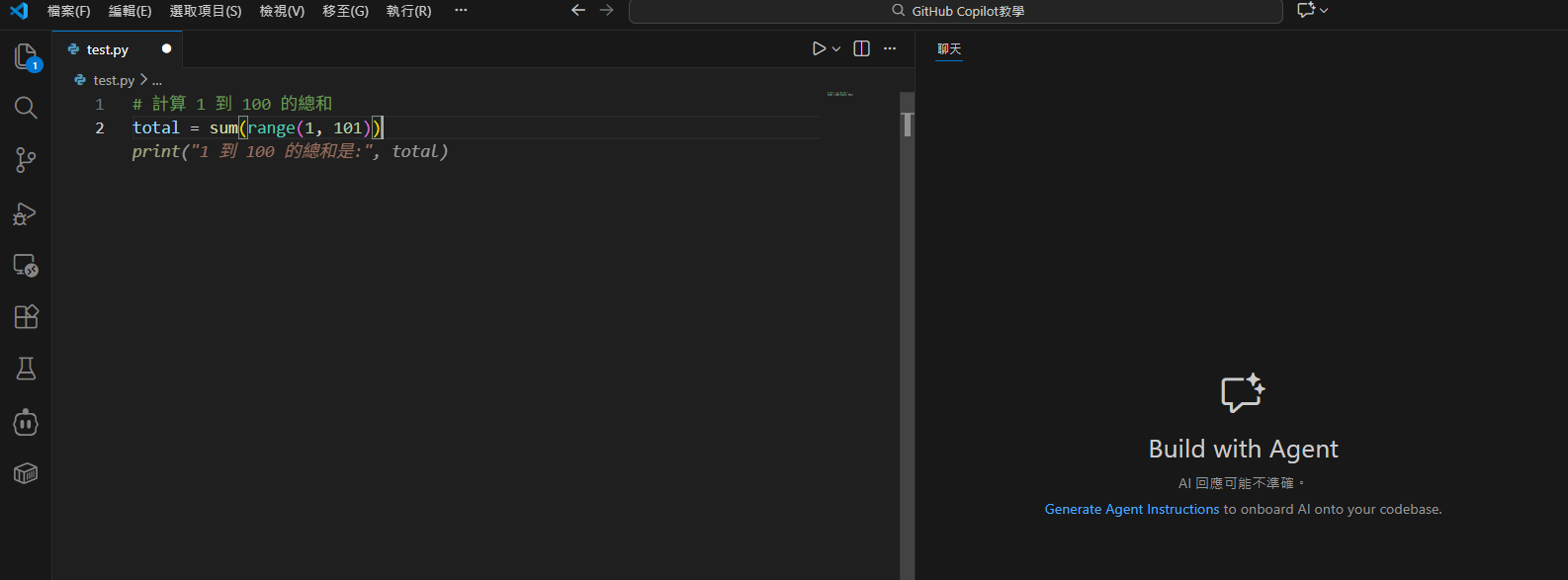Expand the hidden menu items ellipsis
Viewport: 1568px width, 580px height.
[x=461, y=10]
